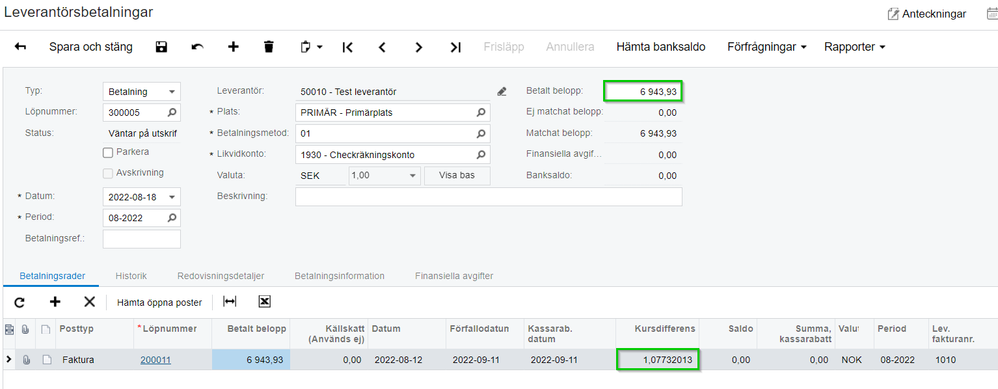Click grid configuration icon in header

click(9, 329)
